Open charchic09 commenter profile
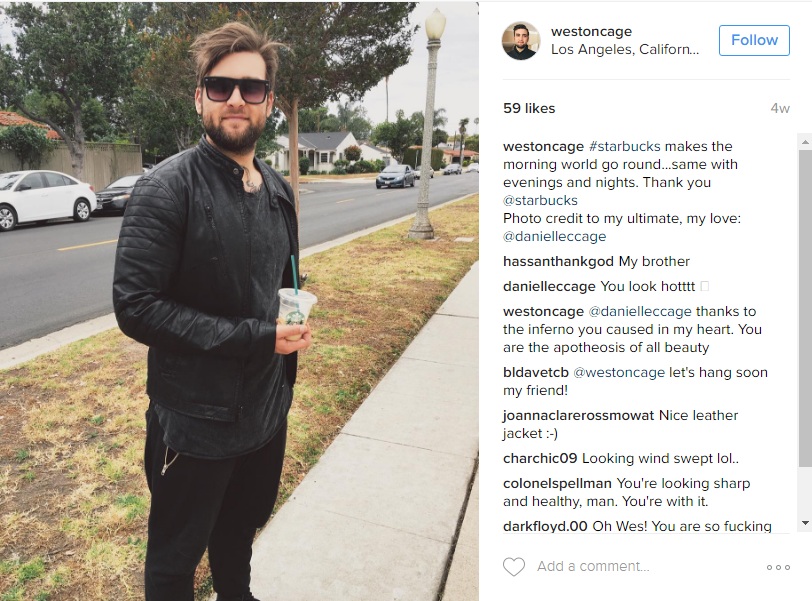This screenshot has width=812, height=601. click(x=540, y=459)
